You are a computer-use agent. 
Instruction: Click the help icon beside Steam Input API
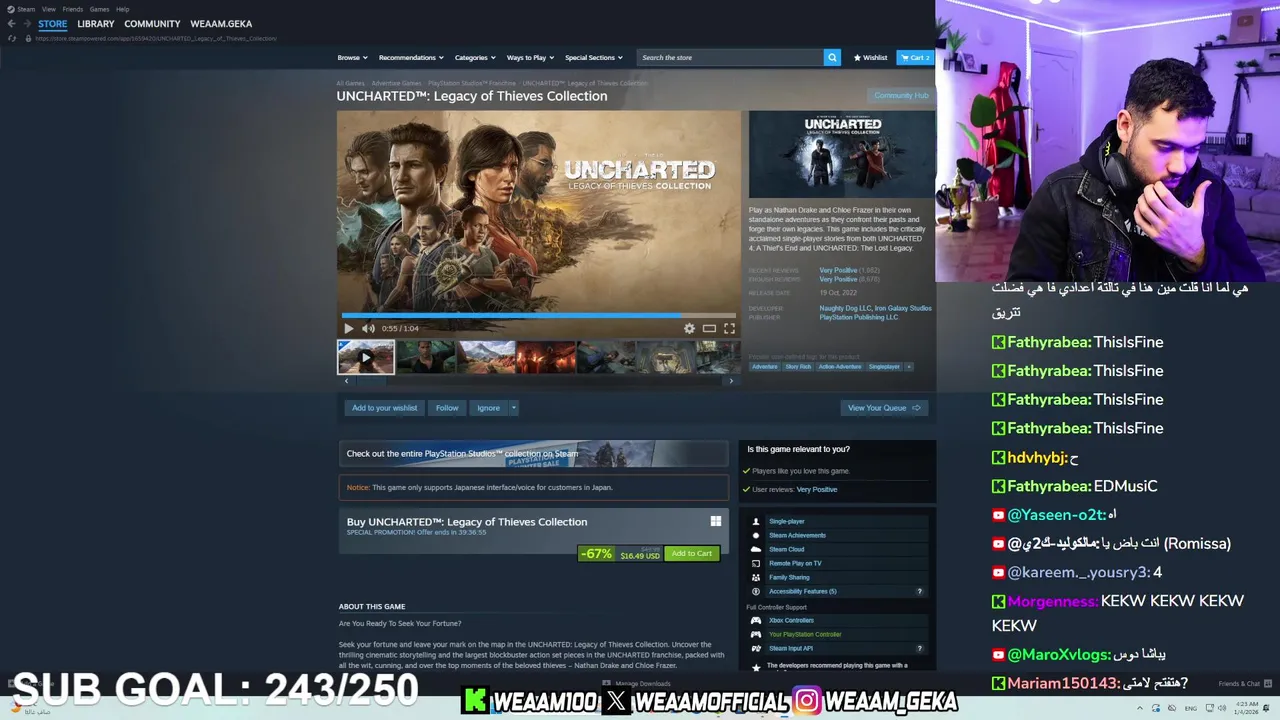pos(920,648)
